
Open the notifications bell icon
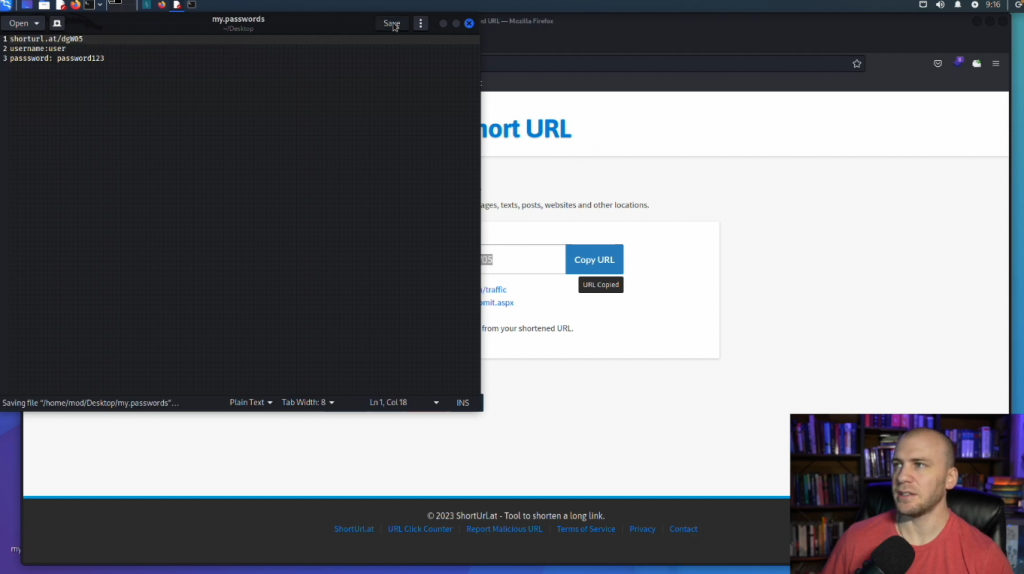tap(957, 5)
